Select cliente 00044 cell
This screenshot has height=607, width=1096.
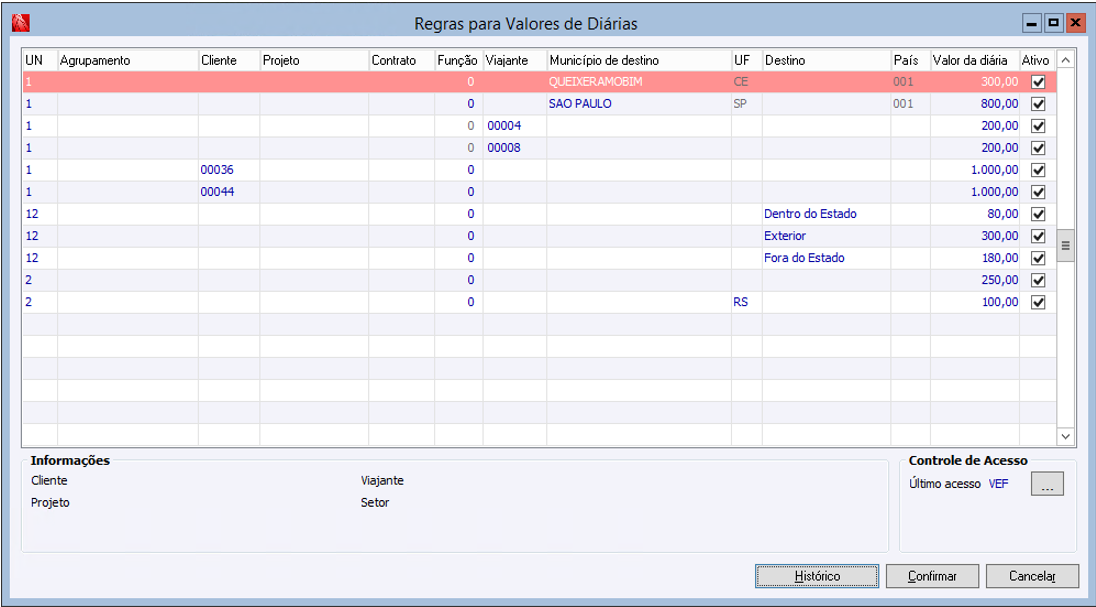(x=229, y=192)
